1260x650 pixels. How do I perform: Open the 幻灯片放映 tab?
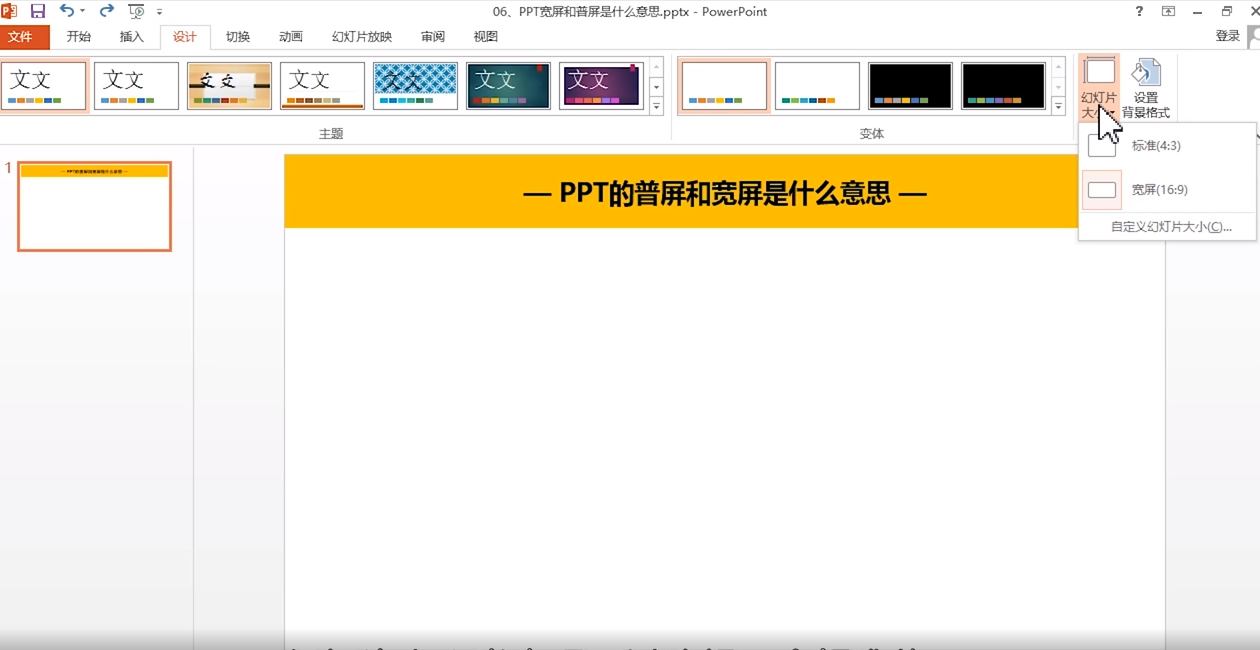(362, 37)
